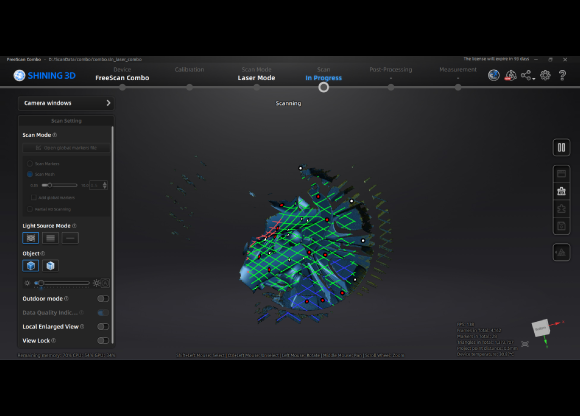
Task: Open the globe language icon in header
Action: click(493, 75)
